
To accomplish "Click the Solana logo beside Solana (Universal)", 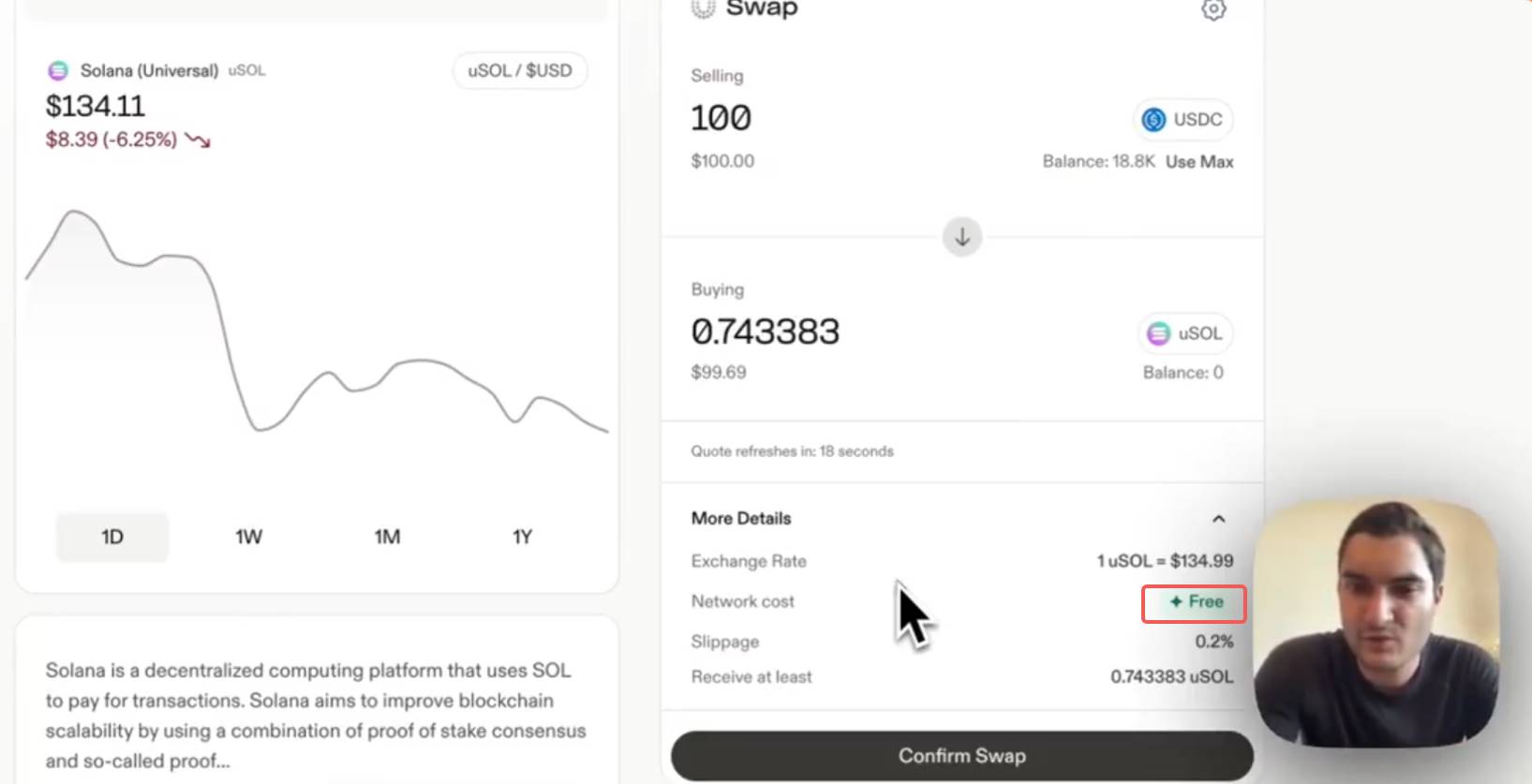I will 58,70.
